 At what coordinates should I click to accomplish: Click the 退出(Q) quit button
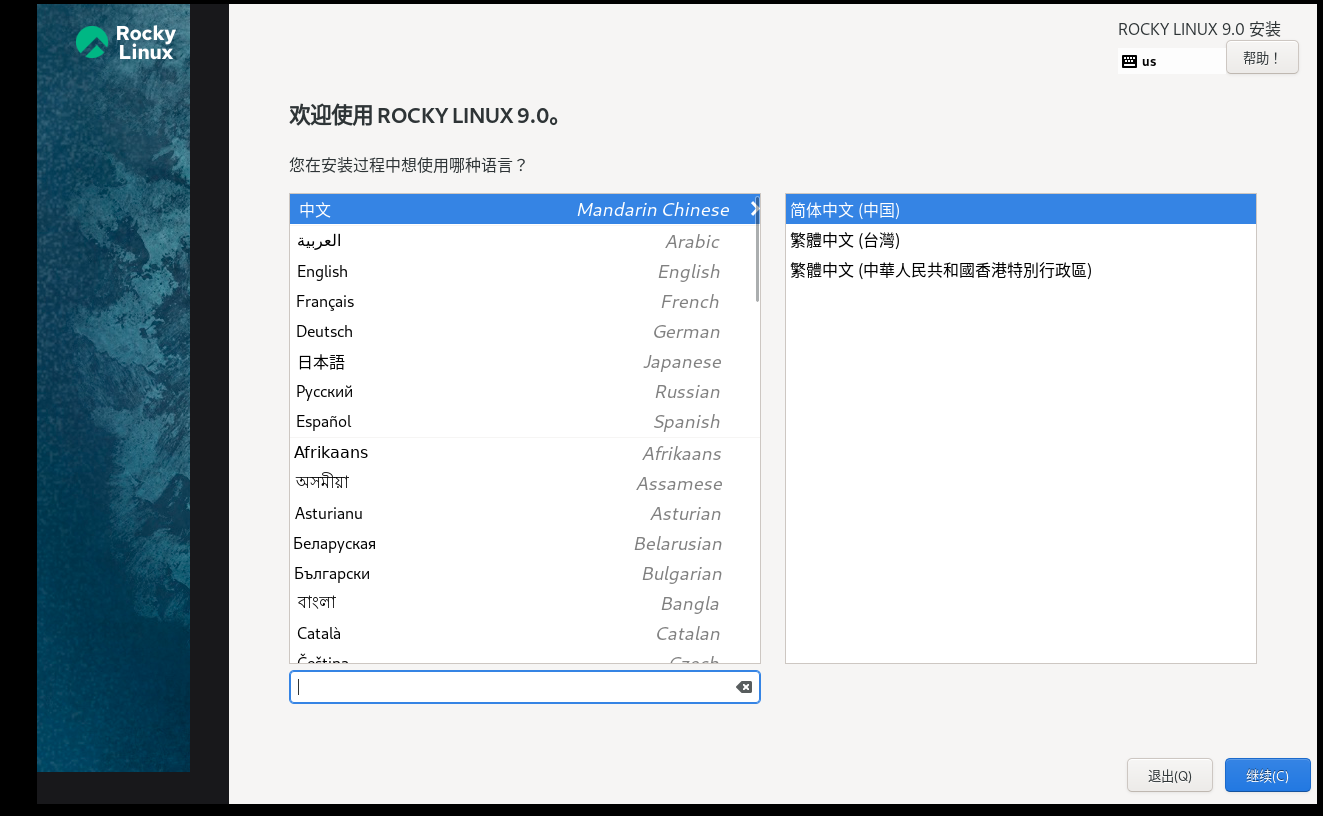coord(1170,776)
